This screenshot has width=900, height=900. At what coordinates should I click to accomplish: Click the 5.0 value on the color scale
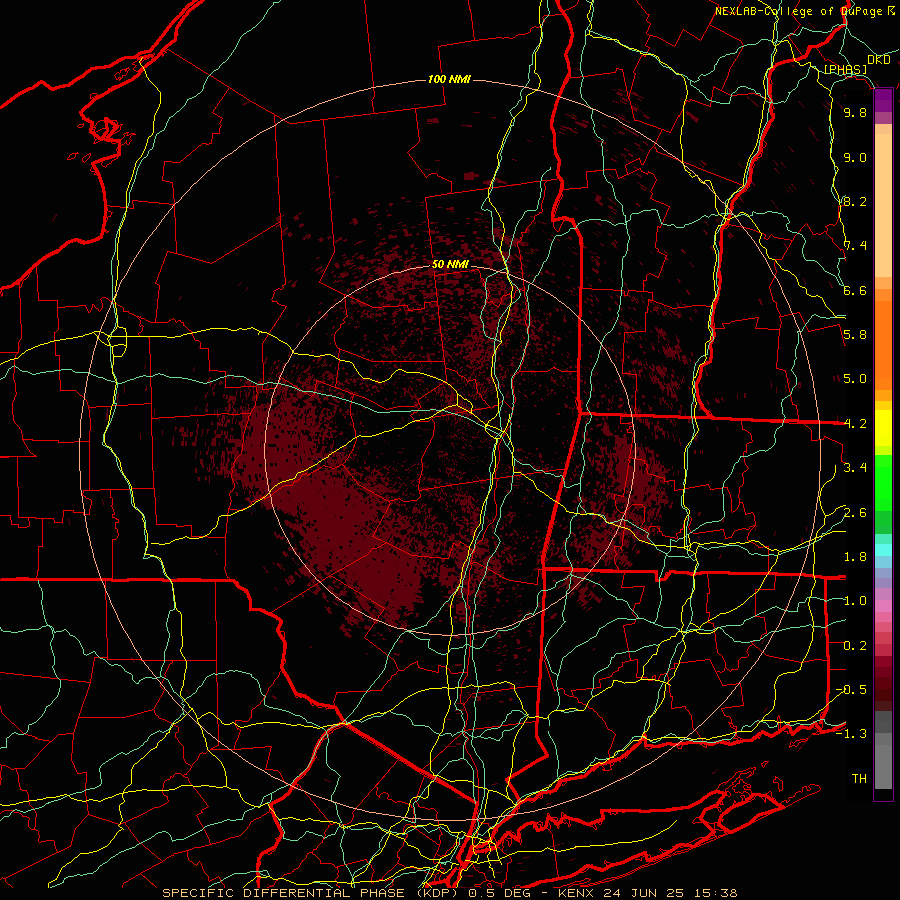click(855, 379)
